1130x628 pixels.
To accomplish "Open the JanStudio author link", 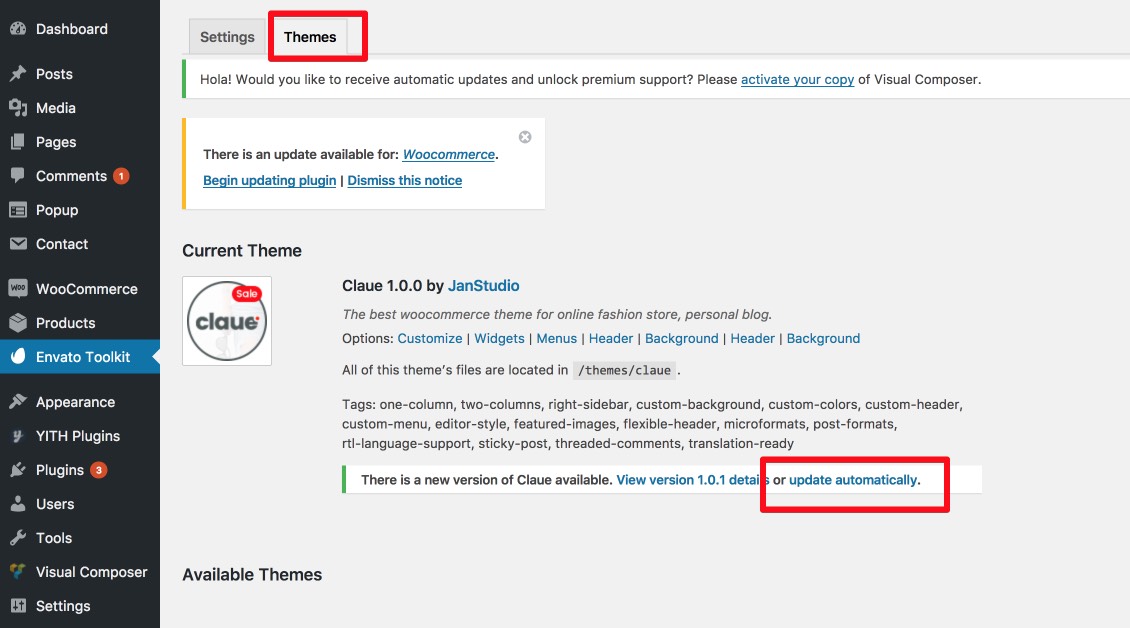I will pyautogui.click(x=484, y=286).
